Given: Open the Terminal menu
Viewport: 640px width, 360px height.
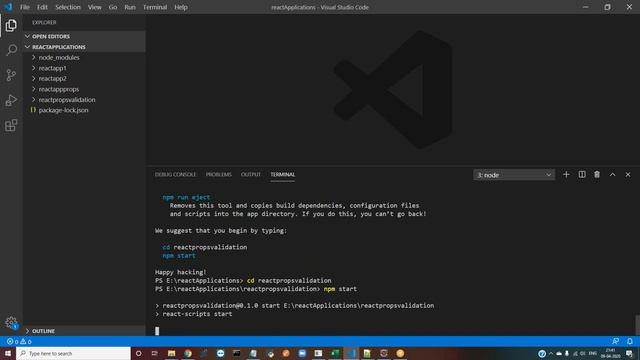Looking at the screenshot, I should [x=155, y=7].
